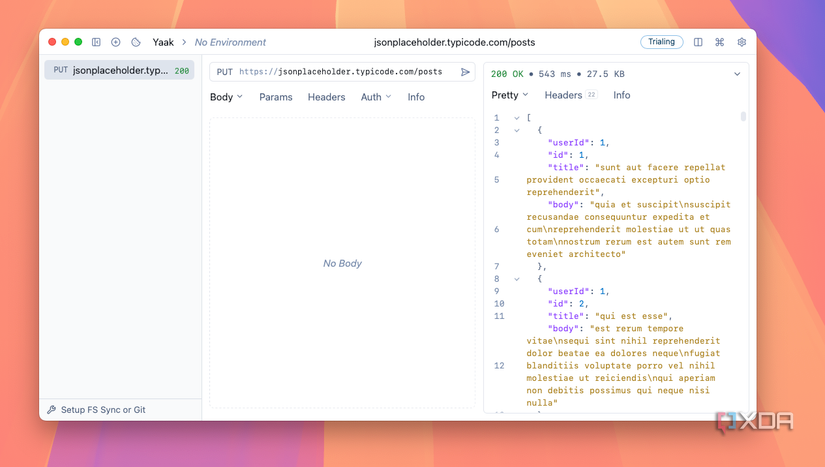Click the "userId" key on line 3

coord(568,143)
